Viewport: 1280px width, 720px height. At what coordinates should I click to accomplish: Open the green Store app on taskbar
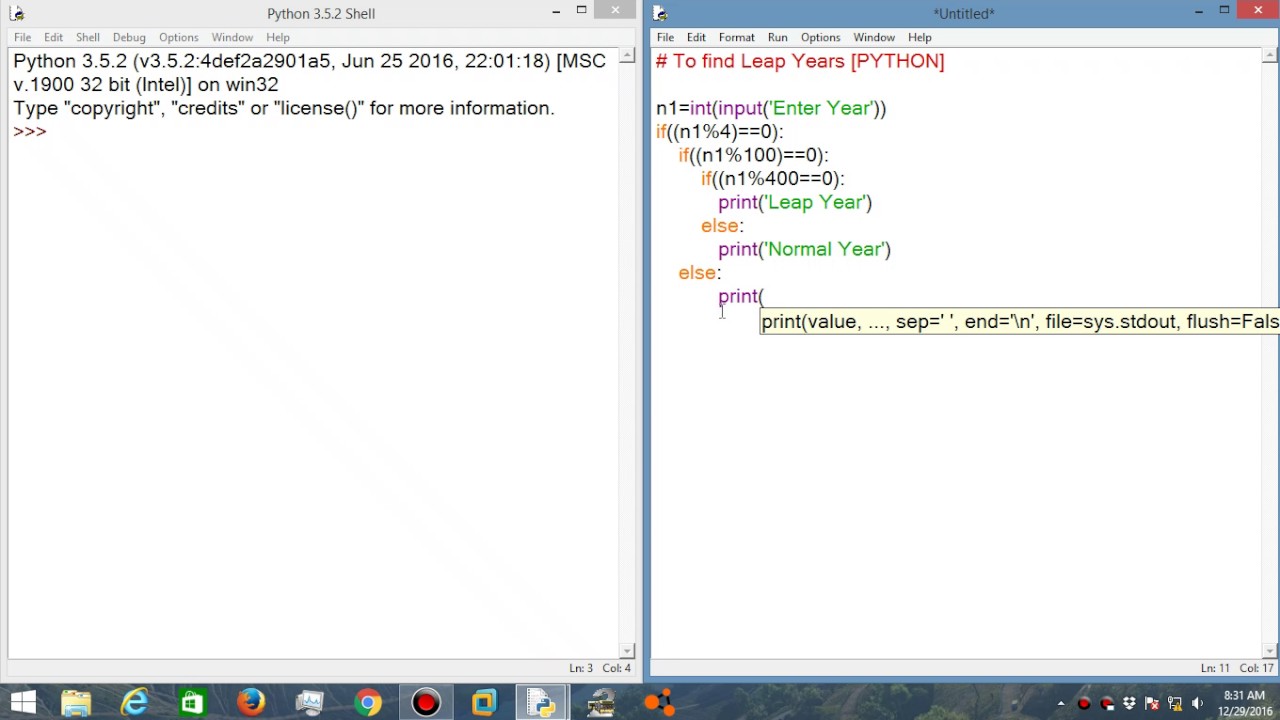click(192, 703)
